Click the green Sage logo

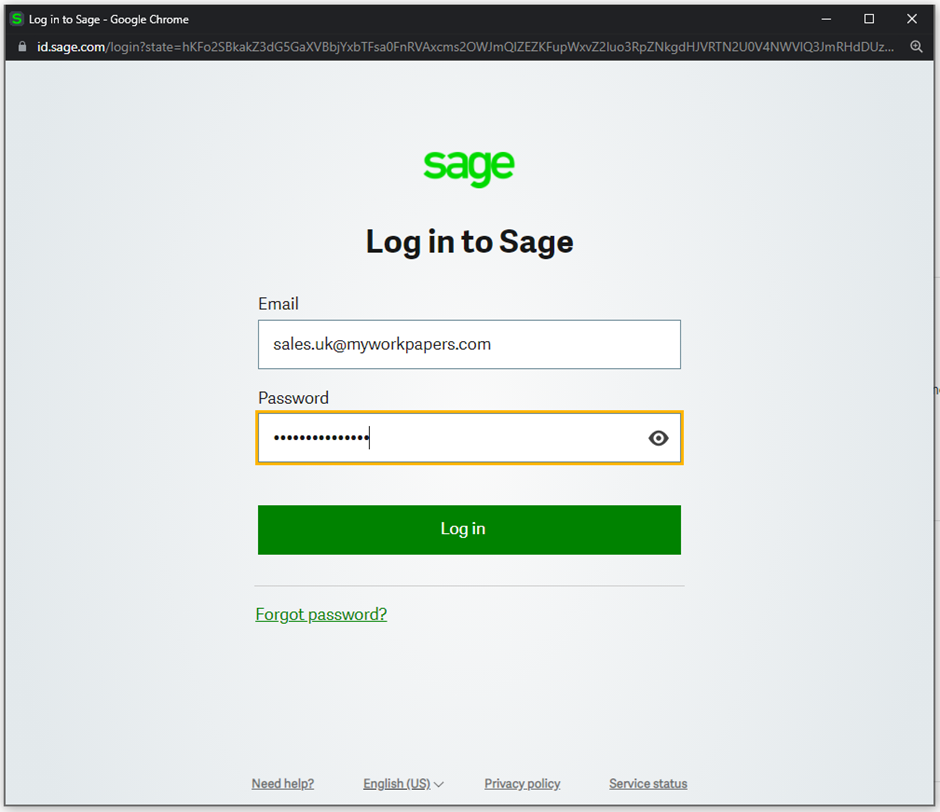469,167
